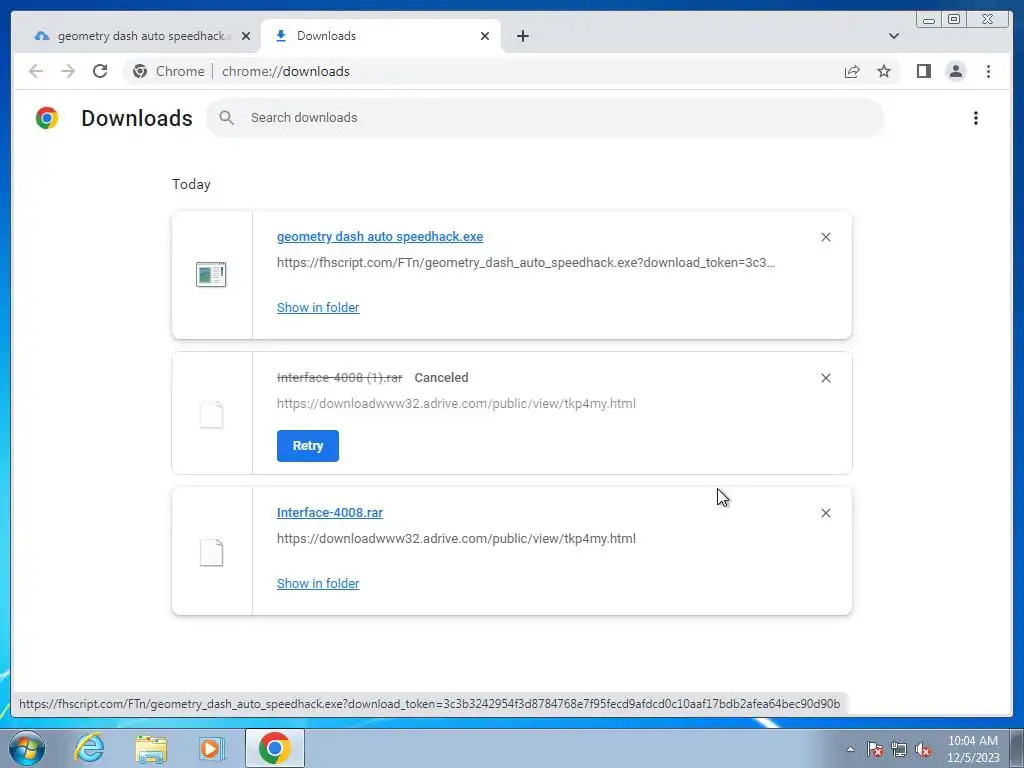The image size is (1024, 768).
Task: Show hidden tray icons arrow
Action: coord(850,749)
